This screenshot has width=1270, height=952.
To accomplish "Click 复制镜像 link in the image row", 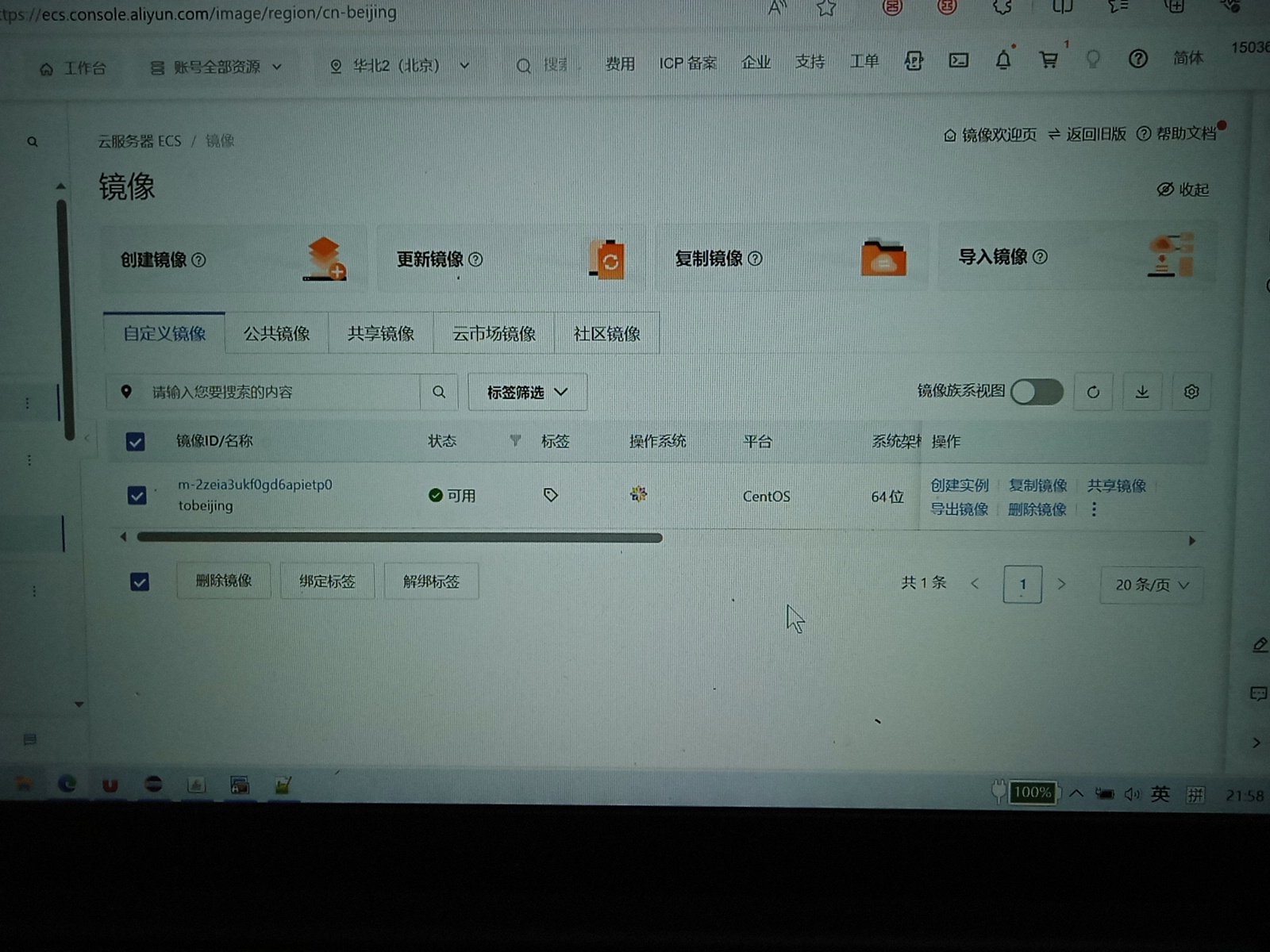I will tap(1037, 486).
